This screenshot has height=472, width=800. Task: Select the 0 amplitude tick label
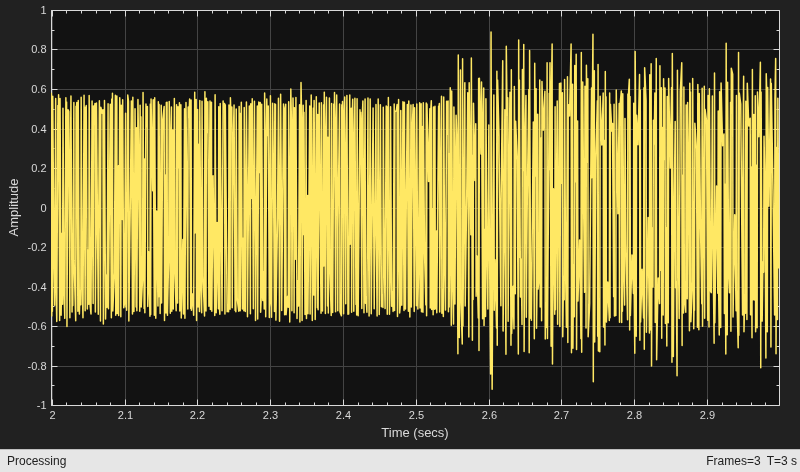(43, 208)
